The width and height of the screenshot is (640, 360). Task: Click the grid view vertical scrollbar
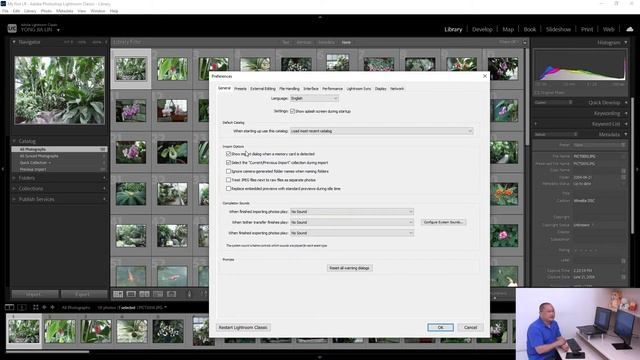pos(527,96)
